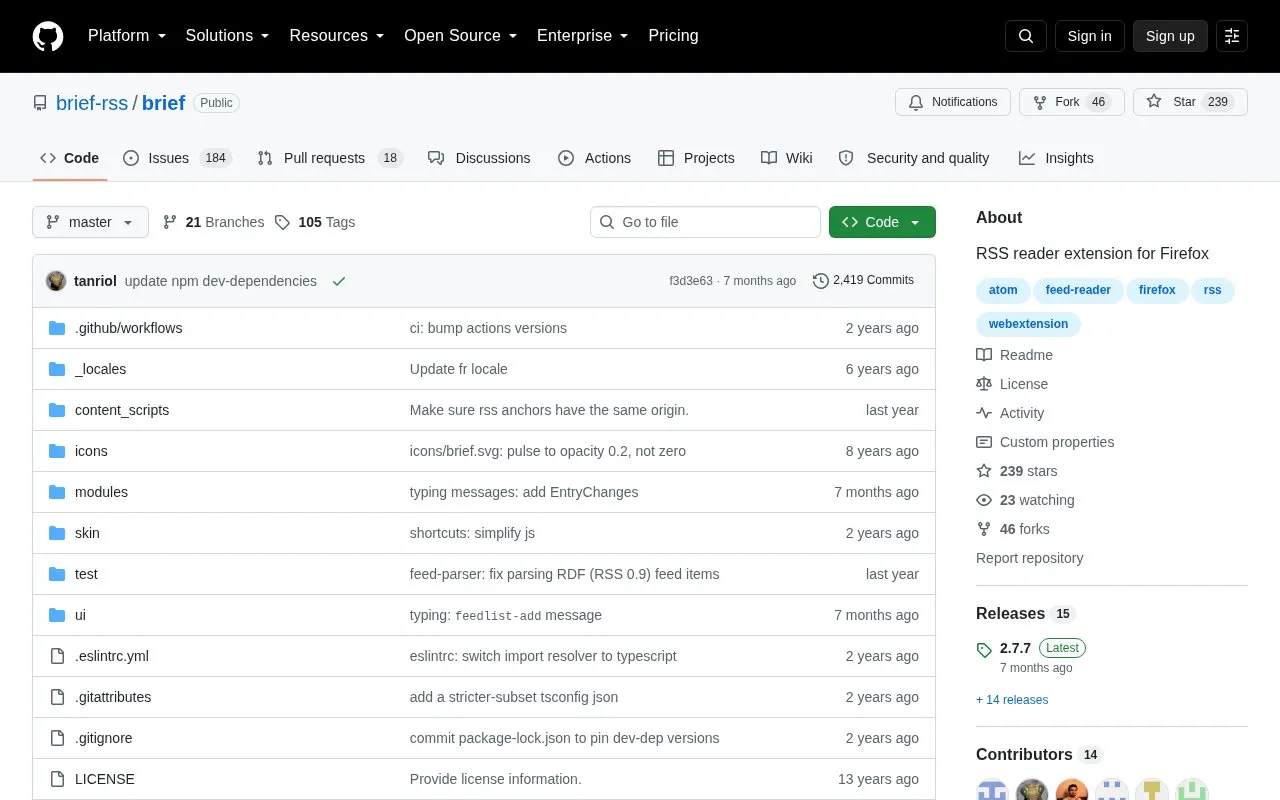Click the + 14 releases link
This screenshot has height=800, width=1280.
click(1012, 700)
